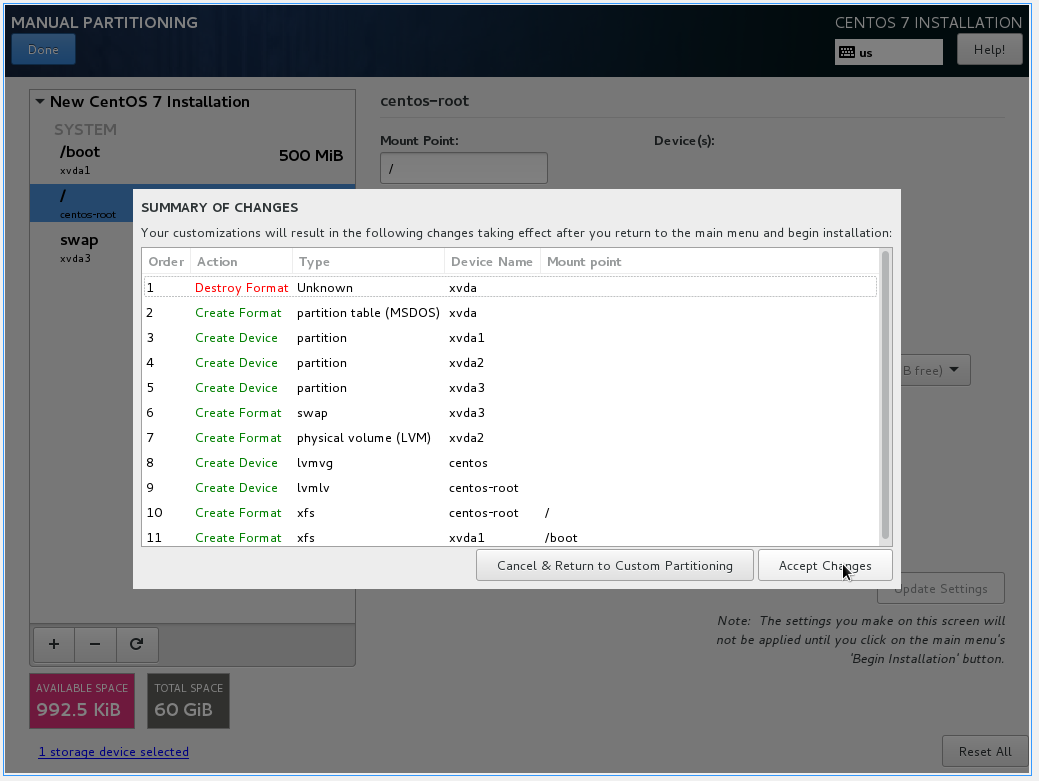Screen dimensions: 1039x781
Task: Click the reload storage configuration icon
Action: click(x=136, y=644)
